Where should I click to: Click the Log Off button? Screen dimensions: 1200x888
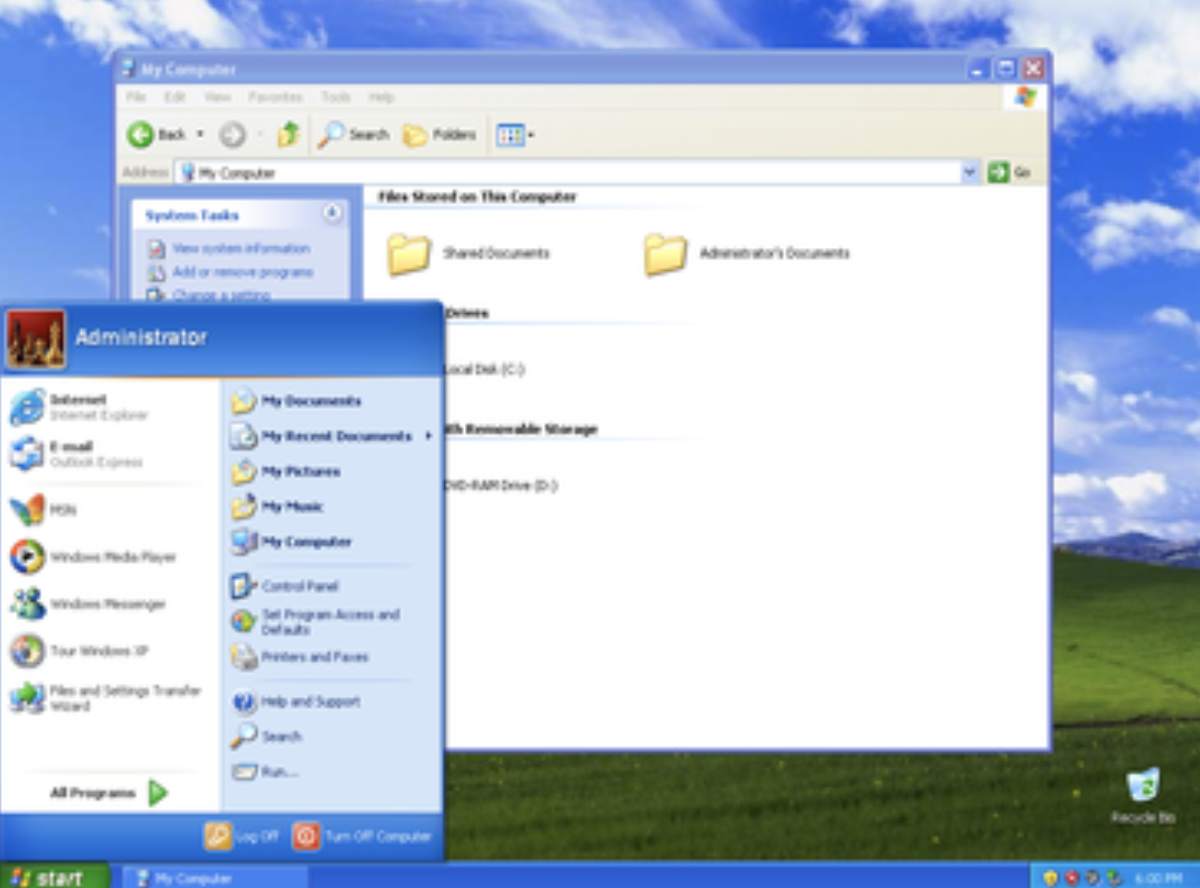241,836
